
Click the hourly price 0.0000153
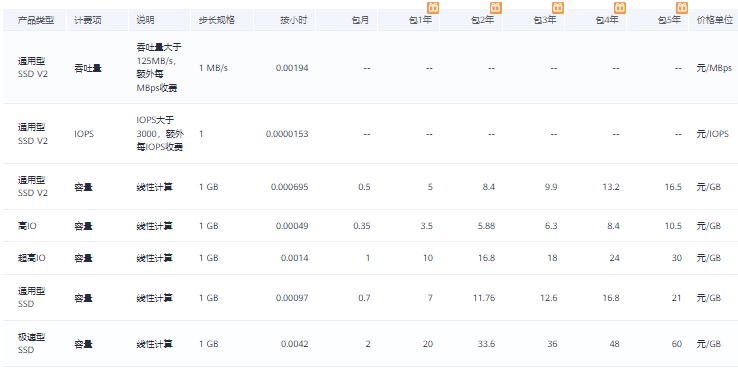coord(287,134)
